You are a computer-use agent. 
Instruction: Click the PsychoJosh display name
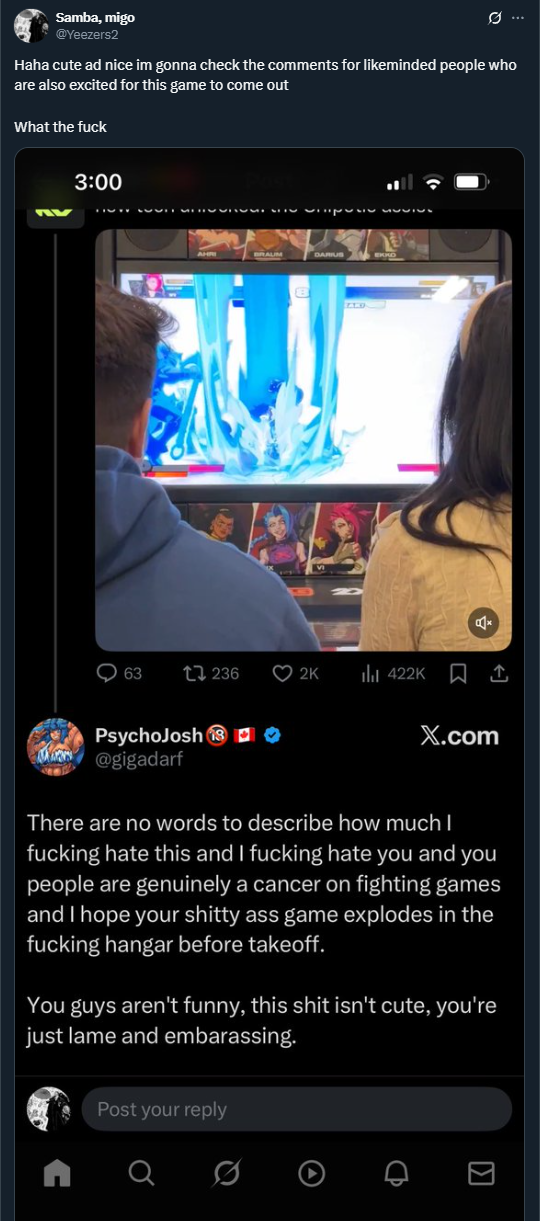(x=149, y=735)
